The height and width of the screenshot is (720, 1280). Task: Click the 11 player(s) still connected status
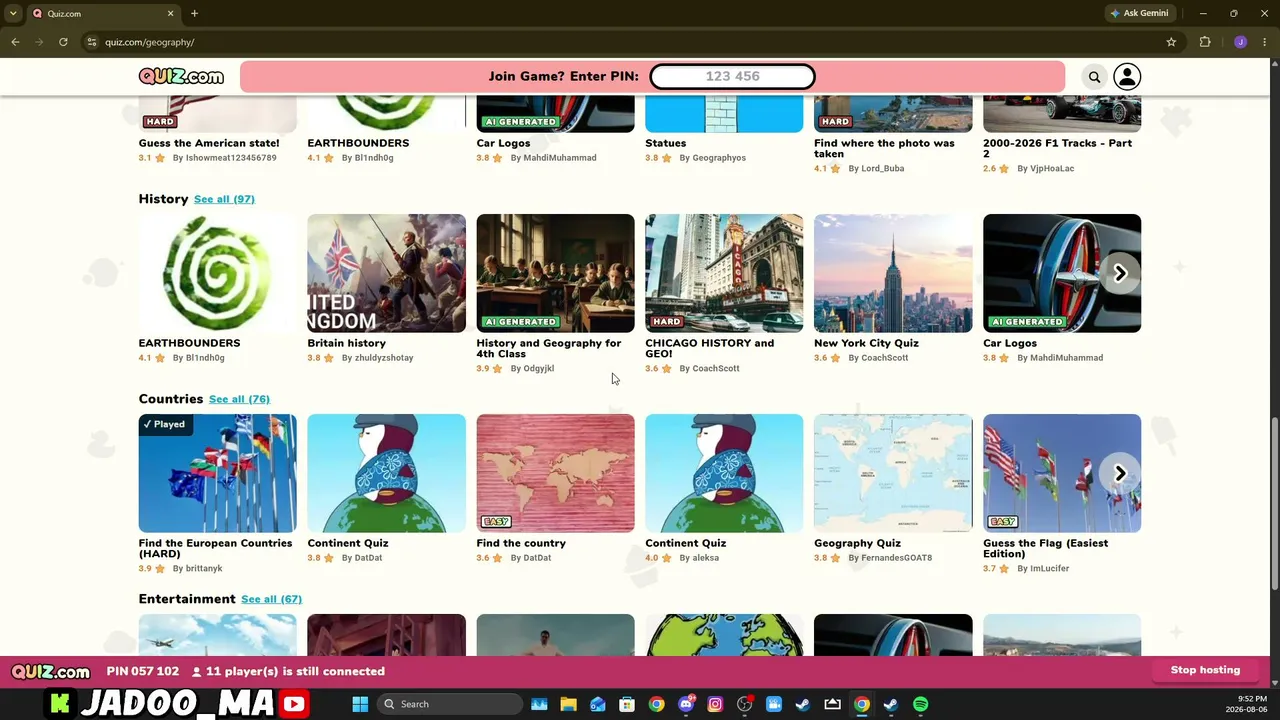pyautogui.click(x=288, y=671)
